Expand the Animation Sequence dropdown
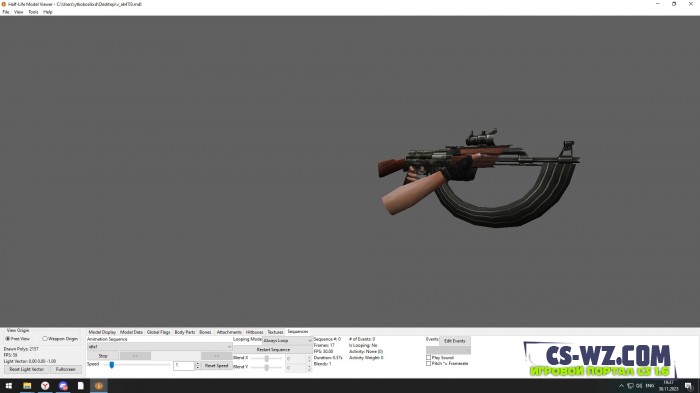 (159, 347)
